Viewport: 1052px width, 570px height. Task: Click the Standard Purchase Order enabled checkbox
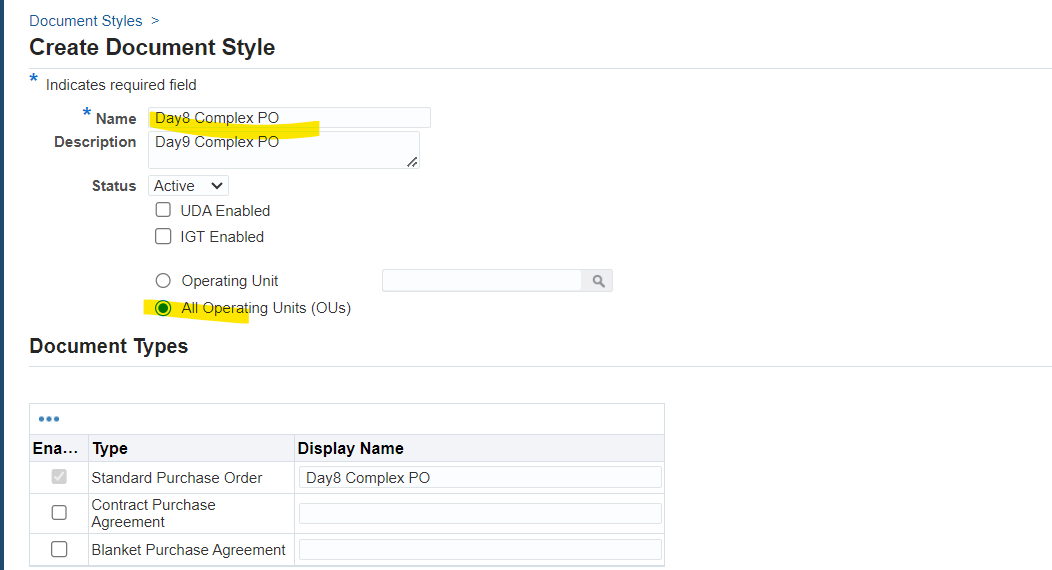59,477
